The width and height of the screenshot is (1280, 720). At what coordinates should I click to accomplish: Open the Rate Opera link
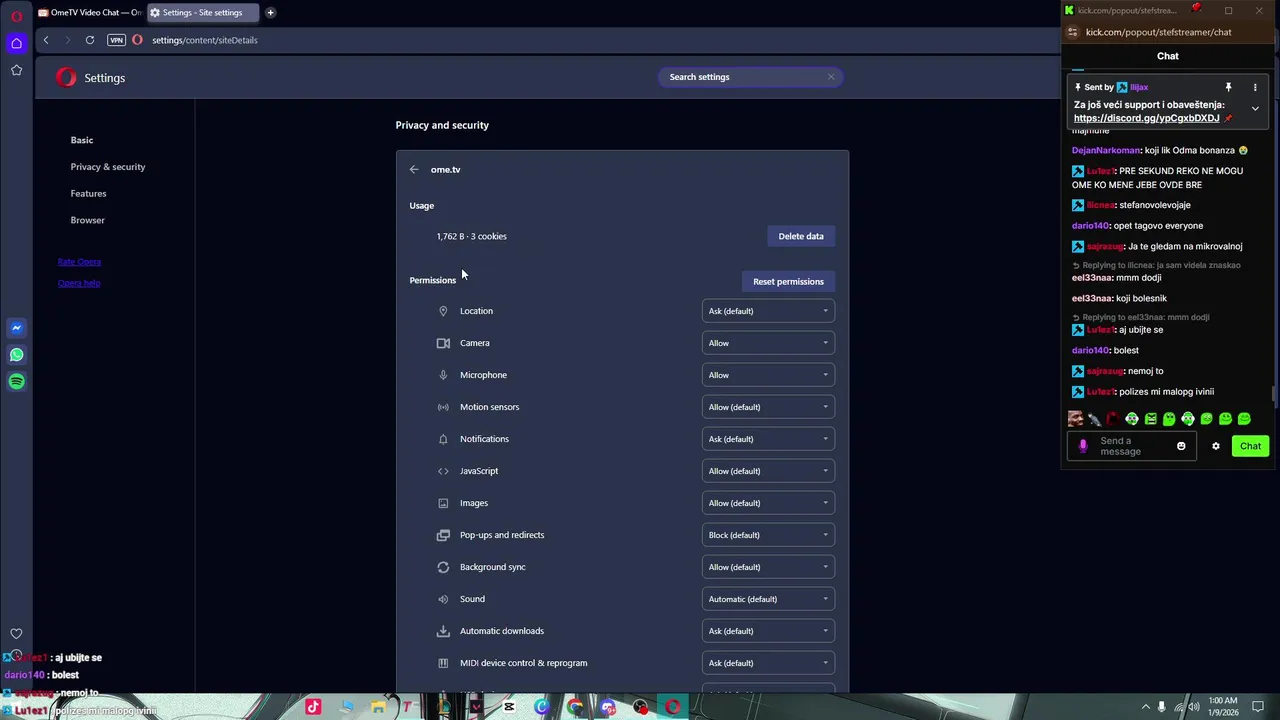79,262
